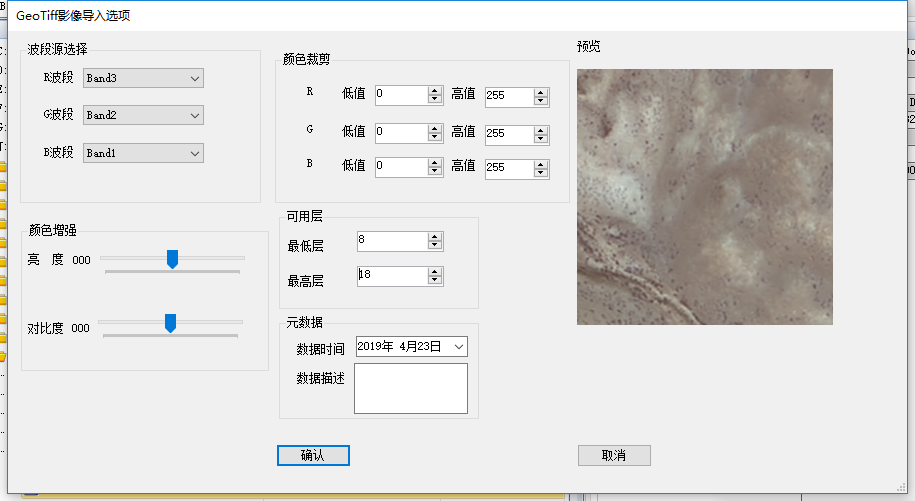Increase the R 低值 with up arrow
The width and height of the screenshot is (915, 501).
pos(435,91)
